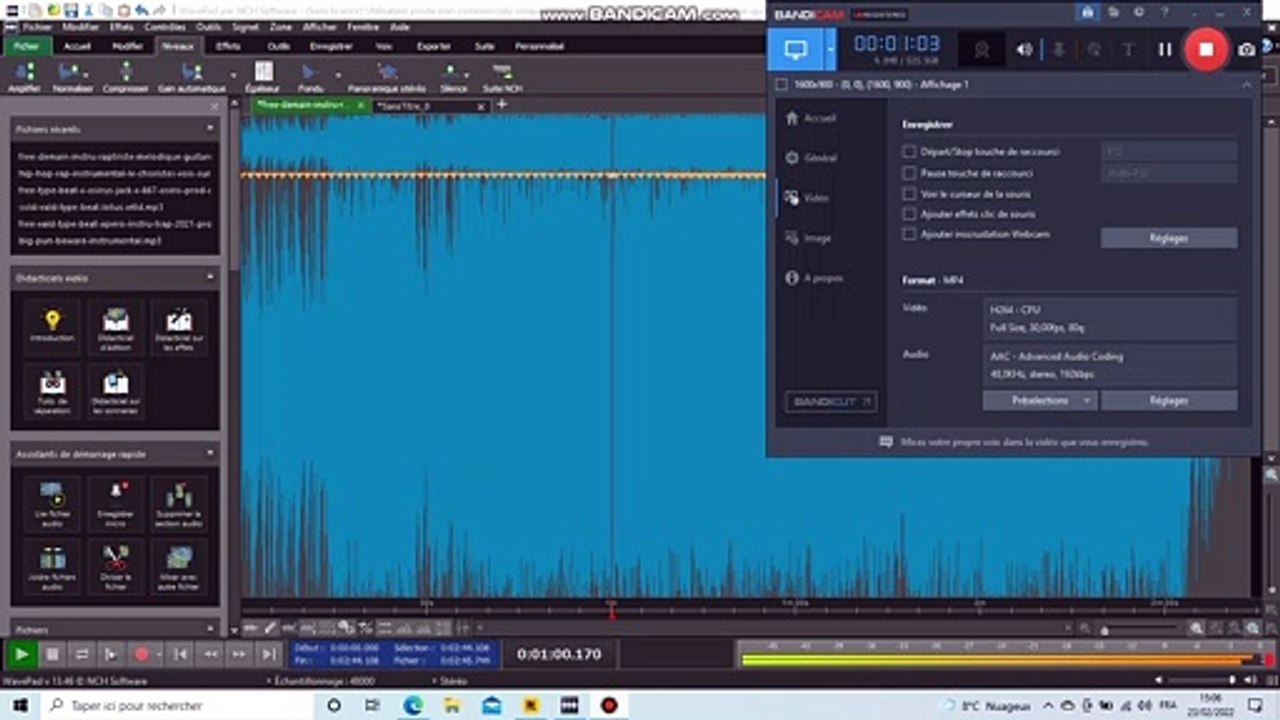Open Suite NCH icon
1280x720 pixels.
(502, 72)
